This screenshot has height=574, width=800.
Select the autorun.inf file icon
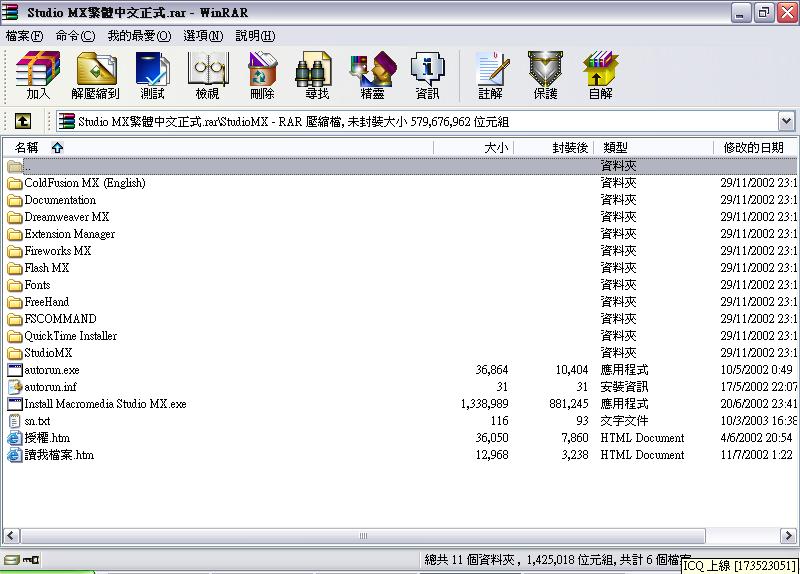[x=15, y=387]
